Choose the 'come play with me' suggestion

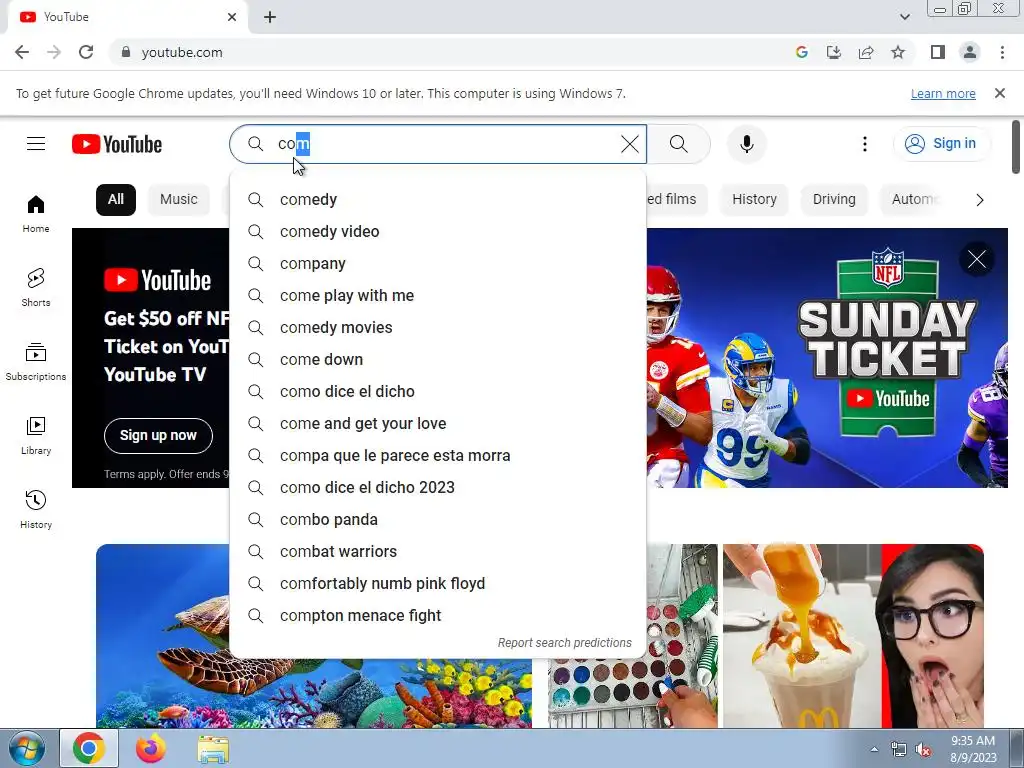pos(438,296)
